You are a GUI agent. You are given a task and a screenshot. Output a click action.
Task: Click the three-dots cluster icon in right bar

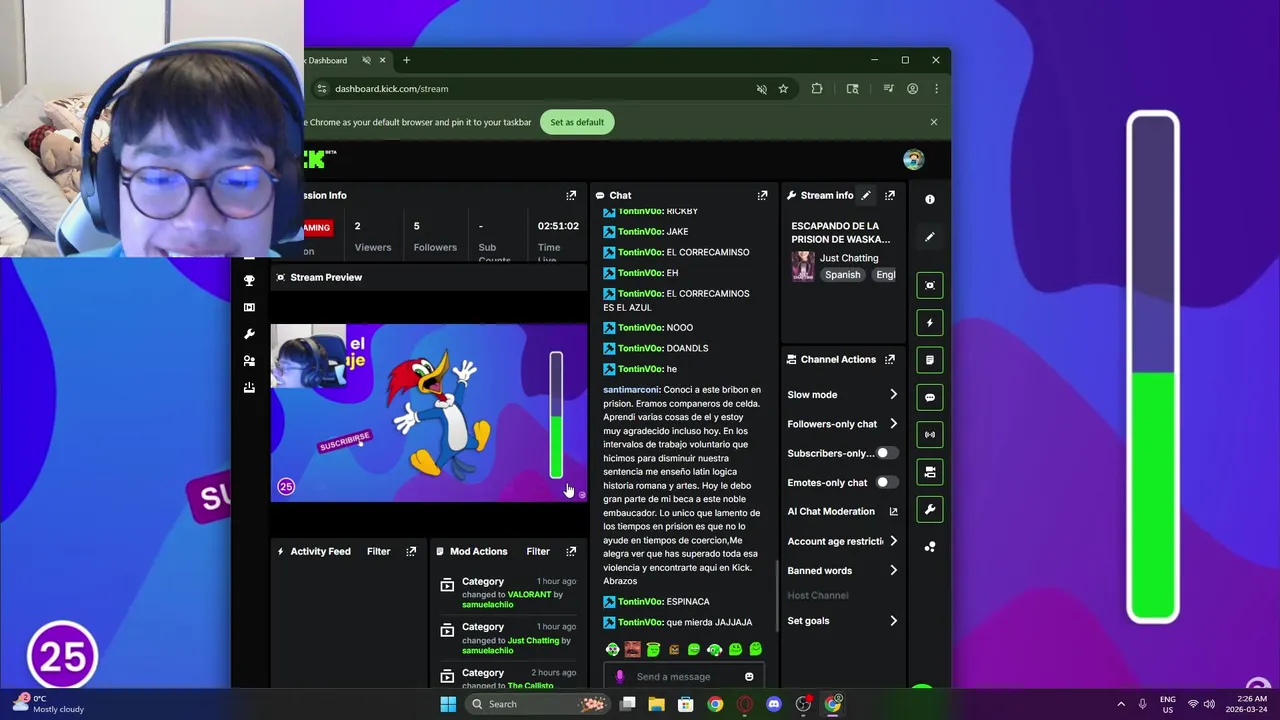tap(930, 547)
